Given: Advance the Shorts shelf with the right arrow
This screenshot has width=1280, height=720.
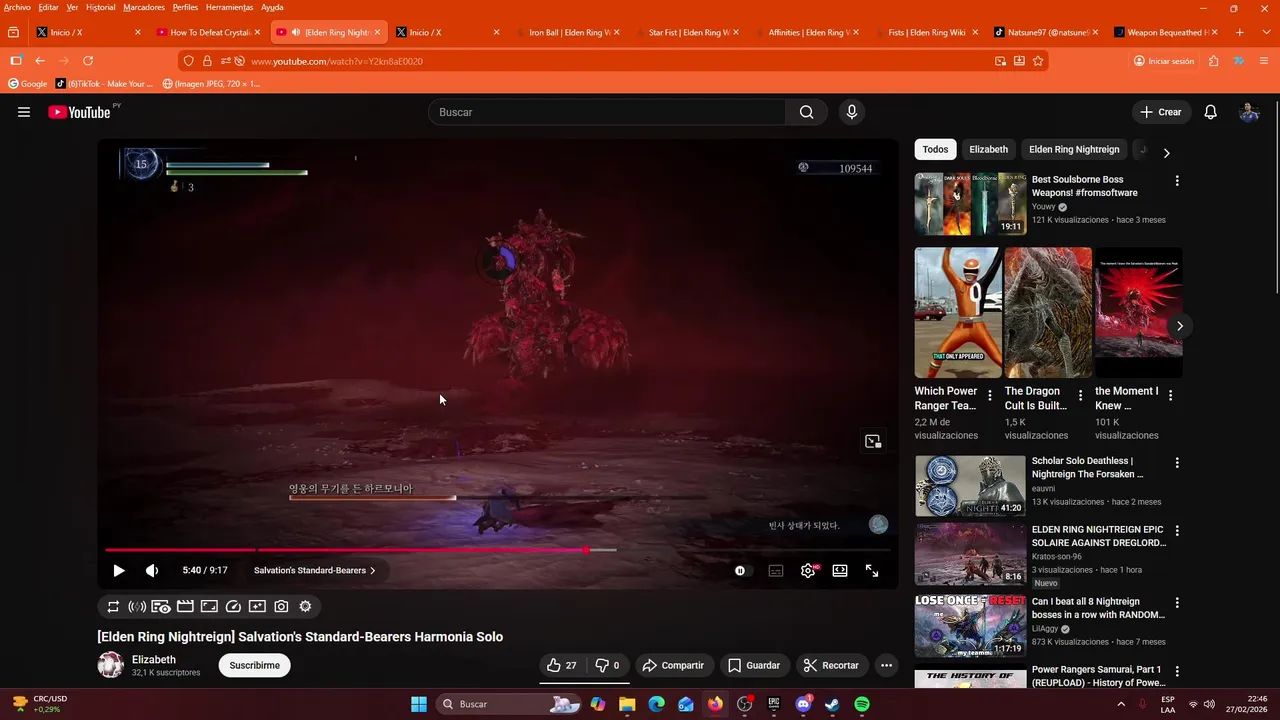Looking at the screenshot, I should coord(1180,326).
